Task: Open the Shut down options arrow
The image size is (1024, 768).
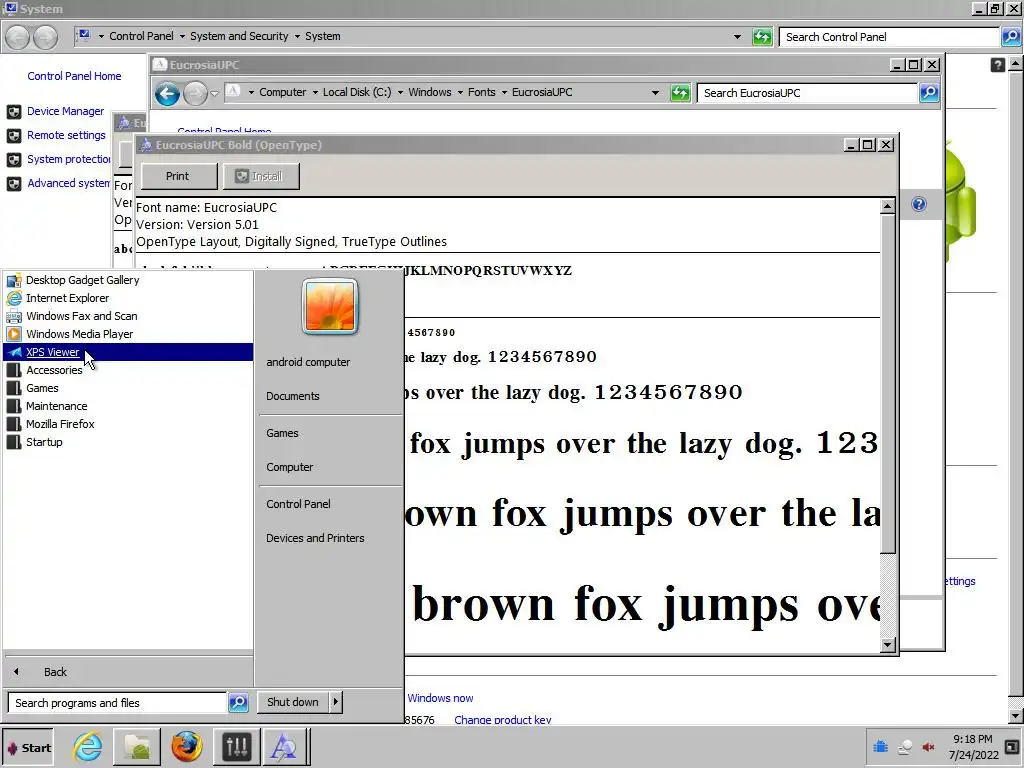Action: click(336, 702)
